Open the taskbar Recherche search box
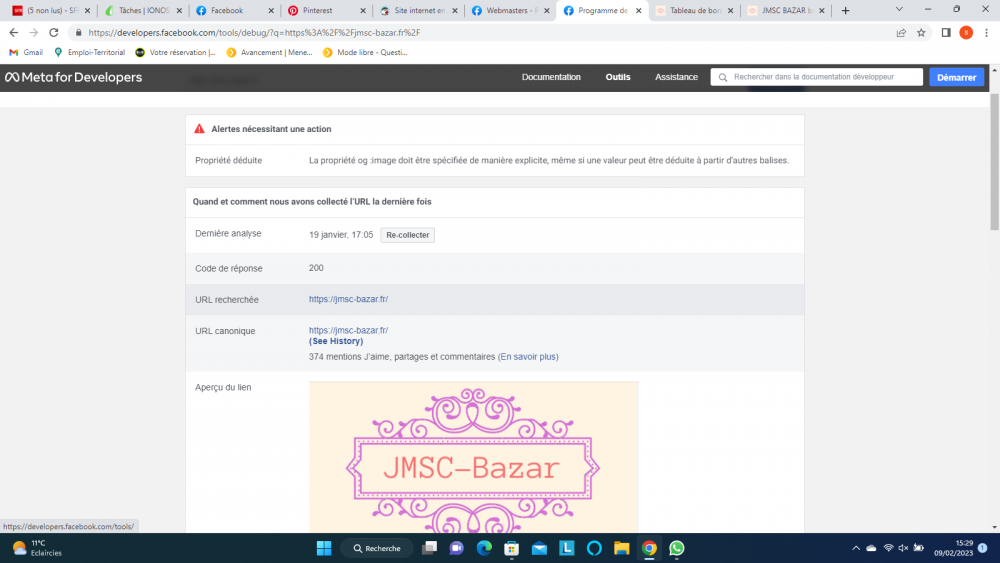This screenshot has height=563, width=1000. tap(377, 548)
